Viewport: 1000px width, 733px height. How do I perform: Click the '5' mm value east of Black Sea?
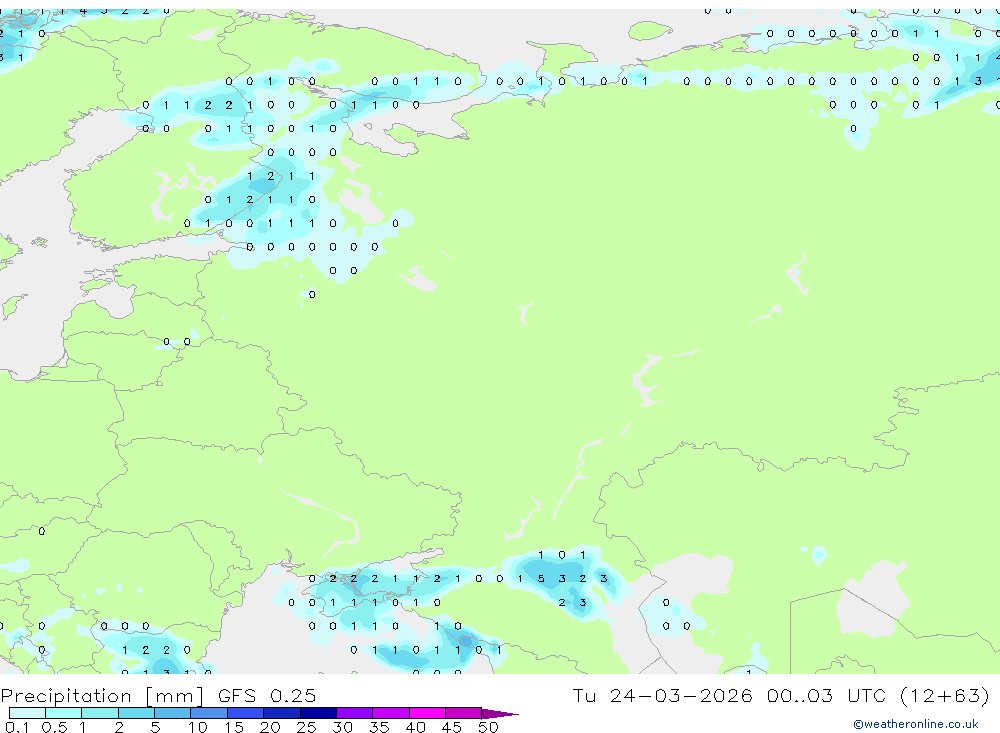[x=541, y=579]
